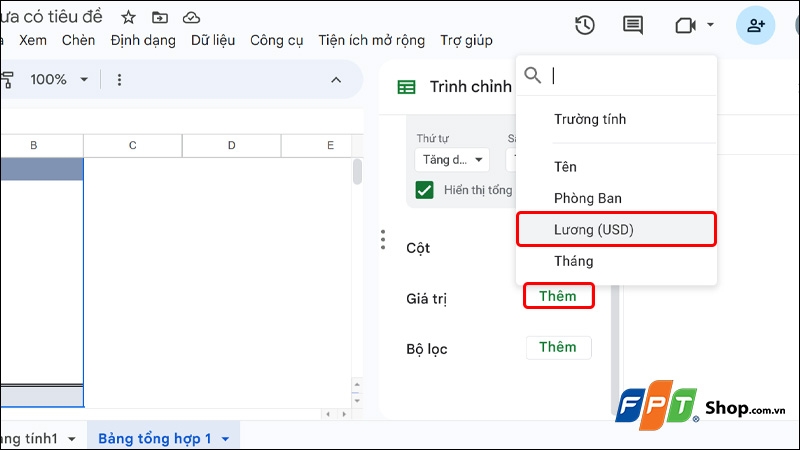Click the share add-person button
Screen dimensions: 800x450
(x=755, y=25)
